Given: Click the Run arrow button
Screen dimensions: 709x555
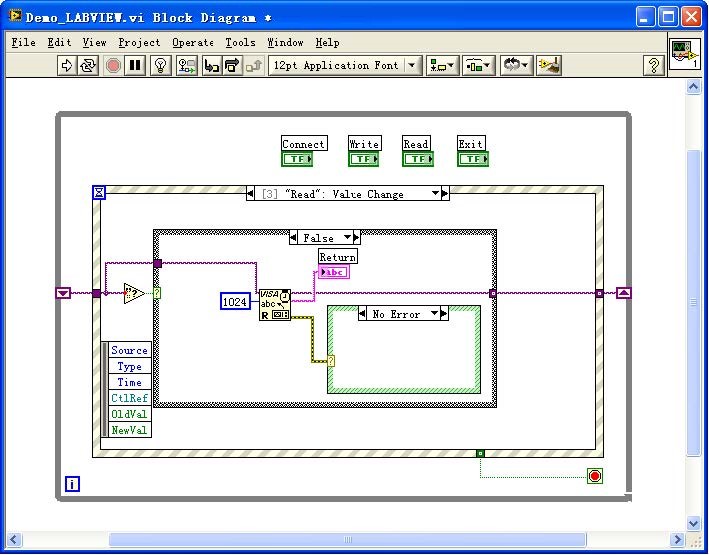Looking at the screenshot, I should tap(67, 66).
